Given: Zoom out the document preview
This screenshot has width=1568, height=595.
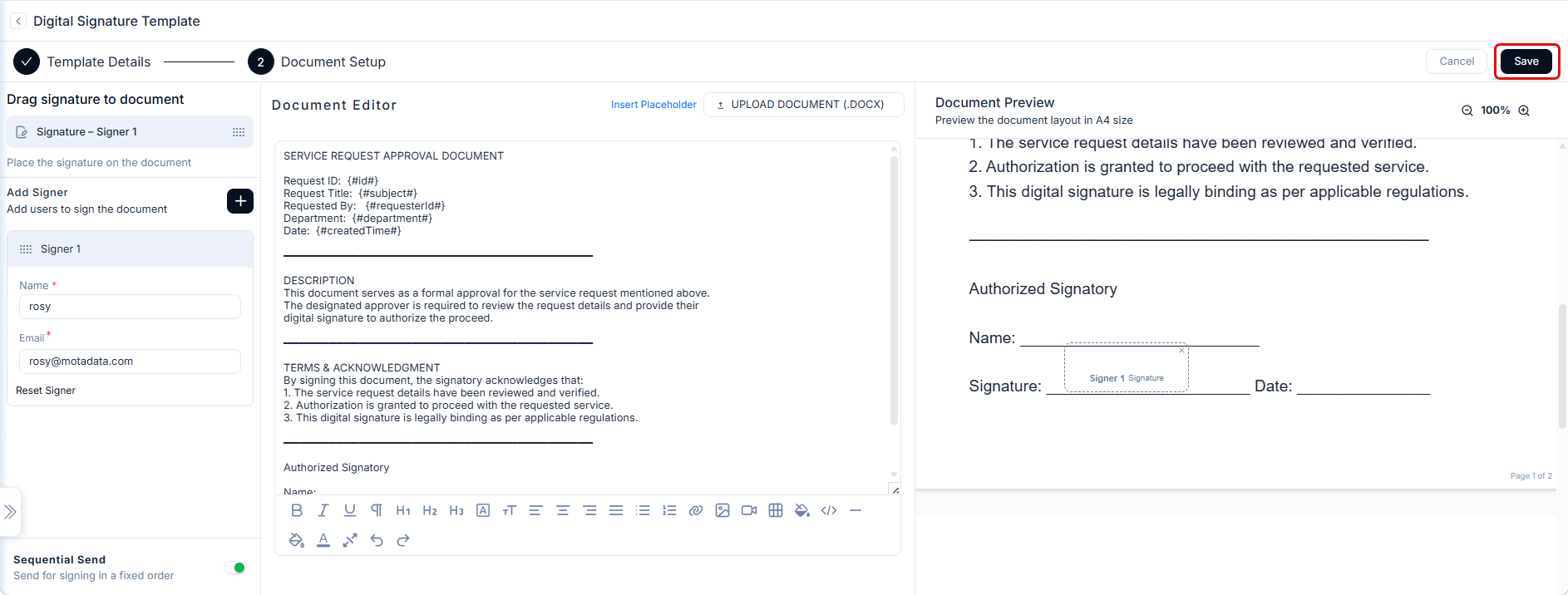Looking at the screenshot, I should pyautogui.click(x=1467, y=111).
